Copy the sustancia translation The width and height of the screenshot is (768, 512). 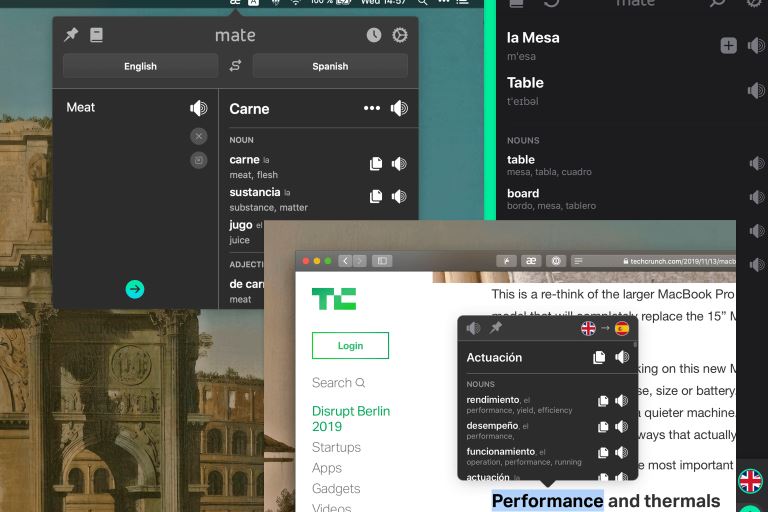pyautogui.click(x=376, y=196)
